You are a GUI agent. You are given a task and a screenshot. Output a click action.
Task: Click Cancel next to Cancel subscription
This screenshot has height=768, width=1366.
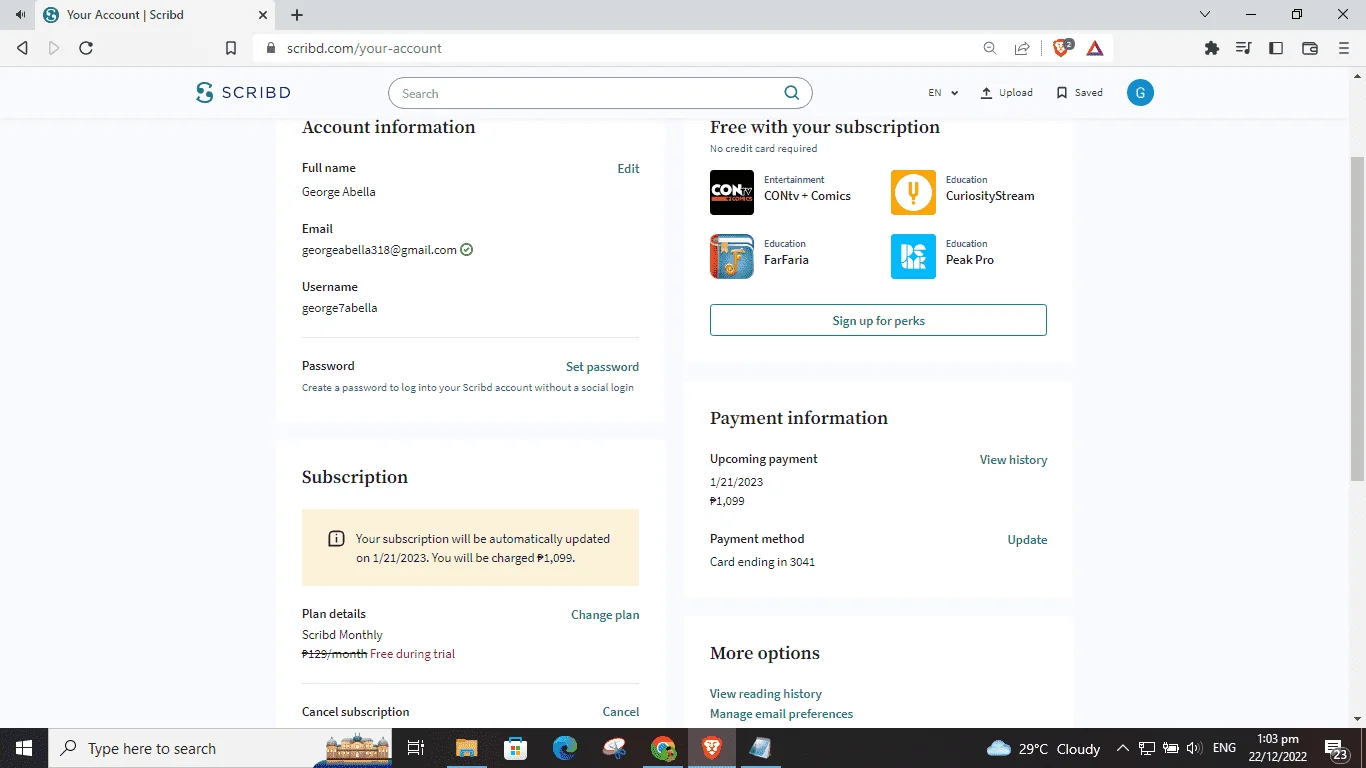621,712
